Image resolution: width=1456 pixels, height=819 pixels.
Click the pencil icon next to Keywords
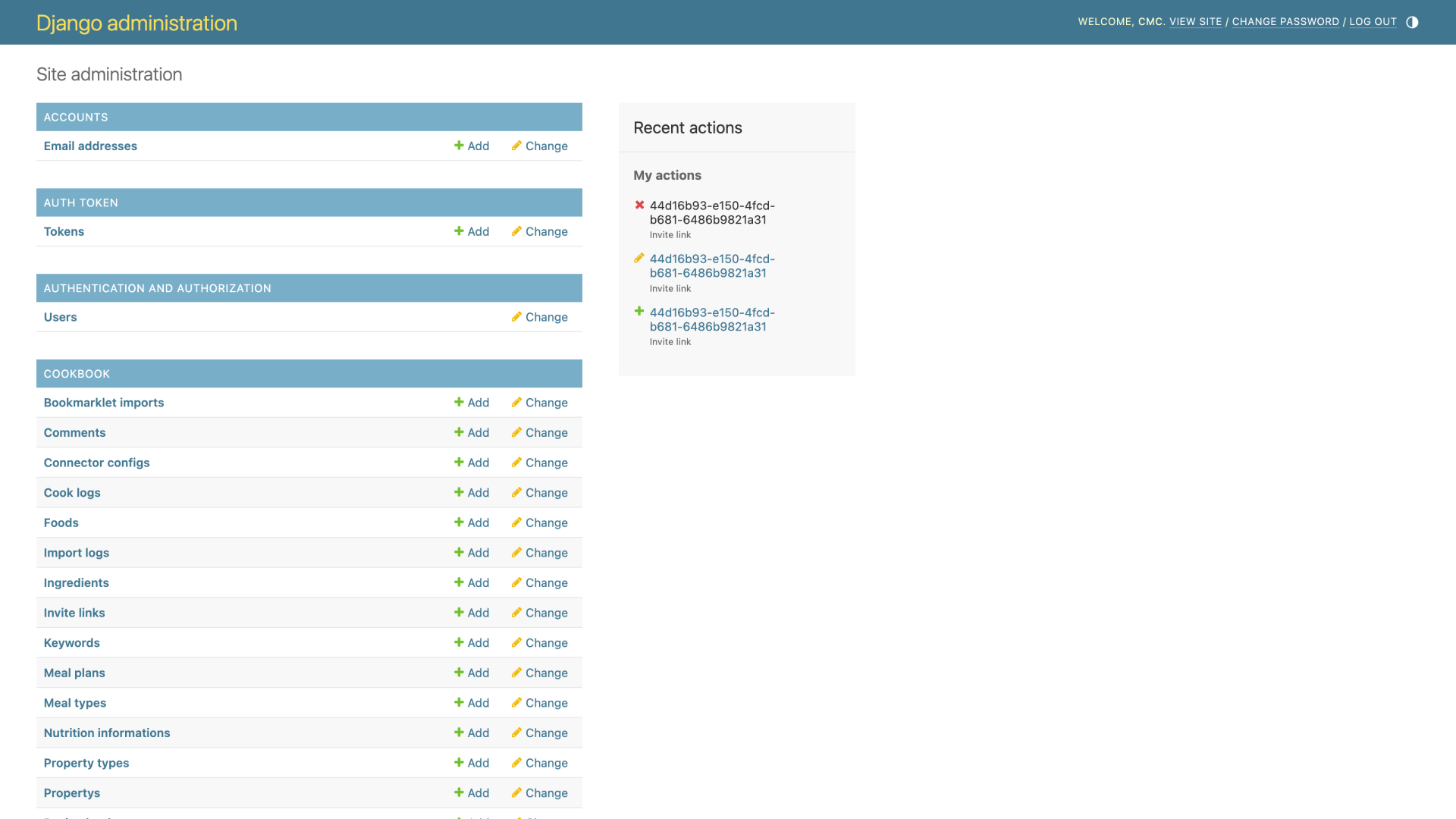pyautogui.click(x=516, y=642)
